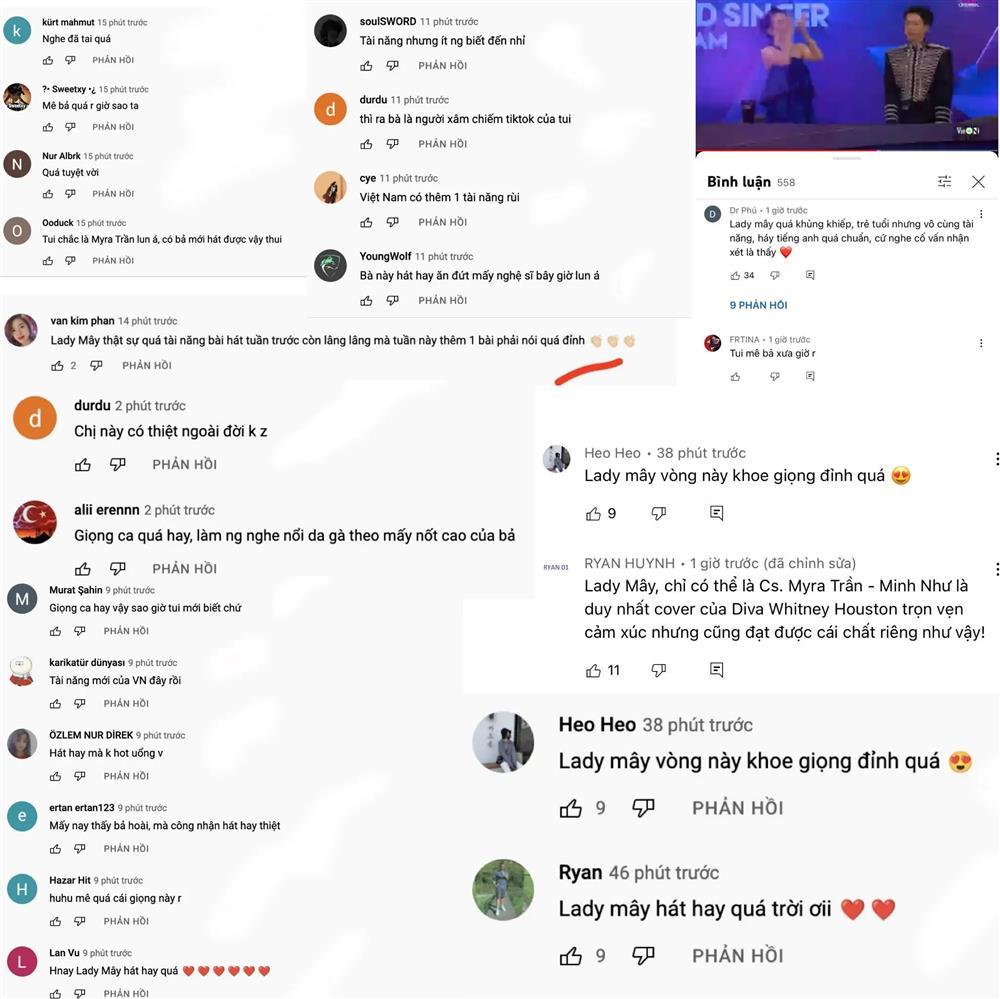Open the reply icon on Dr Phú's comment

pos(810,275)
